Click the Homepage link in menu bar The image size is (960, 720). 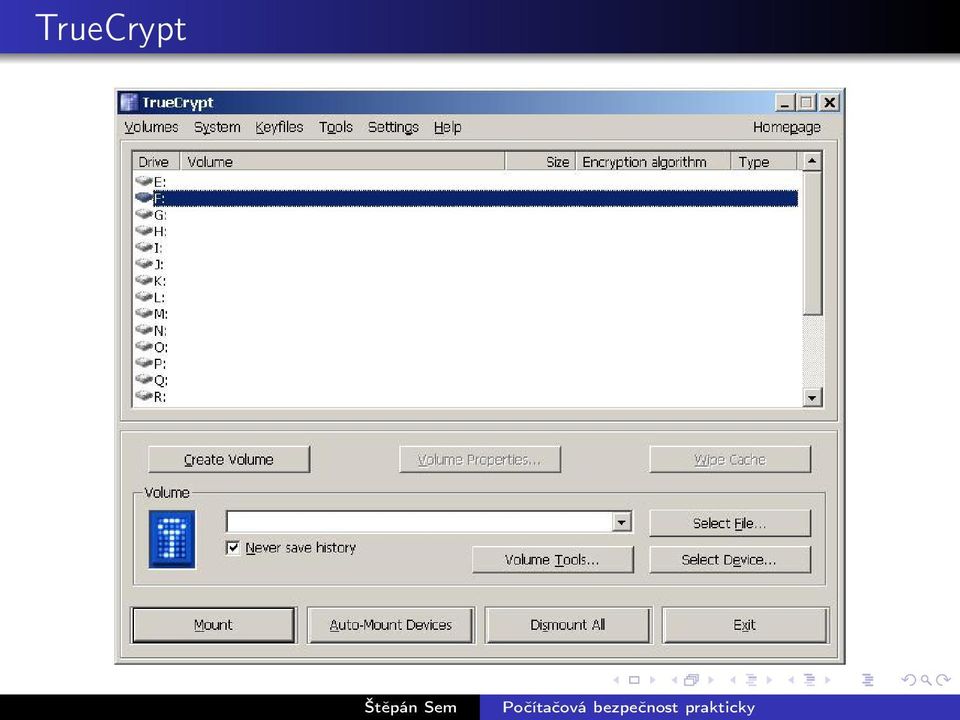tap(787, 127)
